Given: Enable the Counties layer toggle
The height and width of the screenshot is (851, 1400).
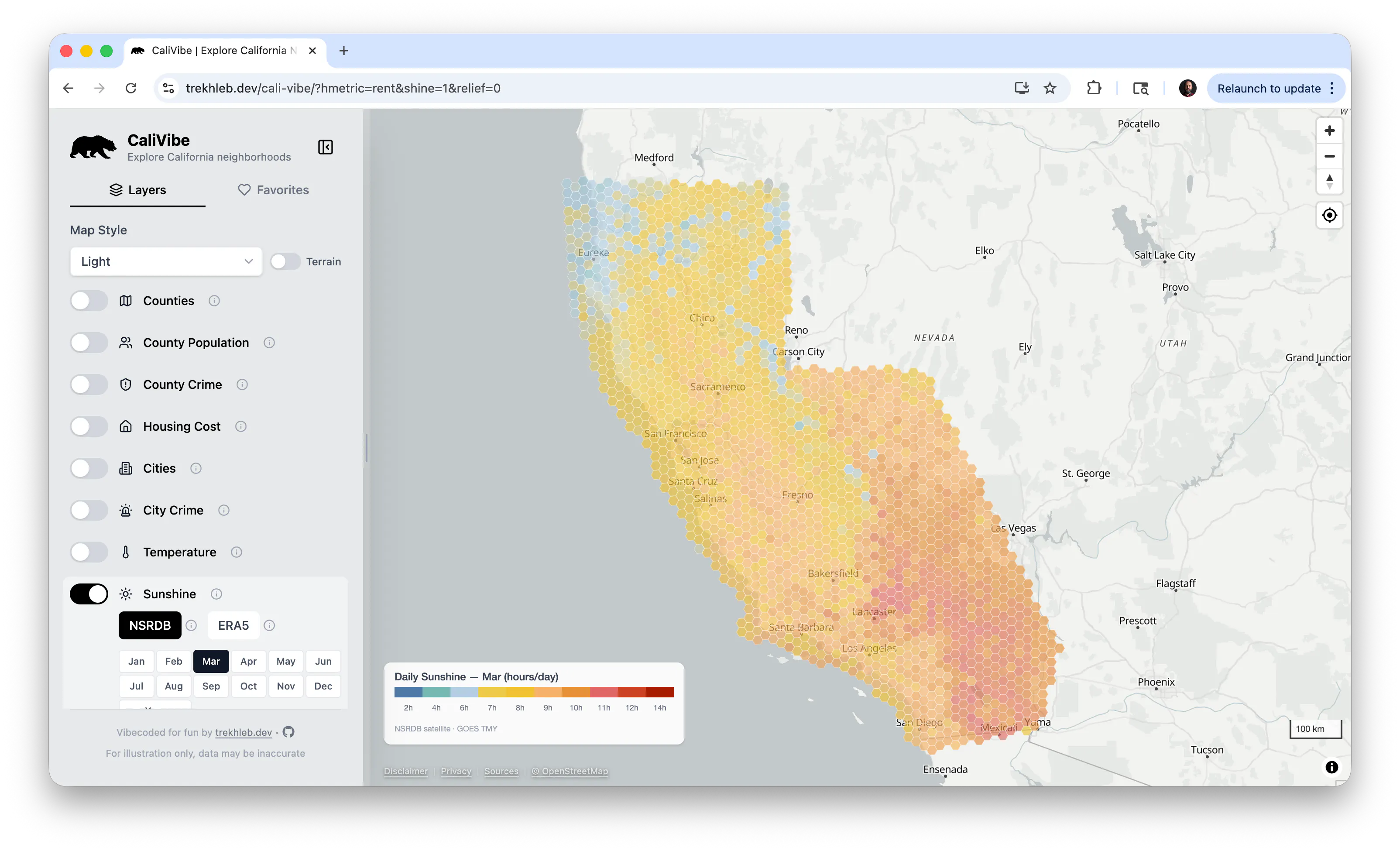Looking at the screenshot, I should click(89, 301).
